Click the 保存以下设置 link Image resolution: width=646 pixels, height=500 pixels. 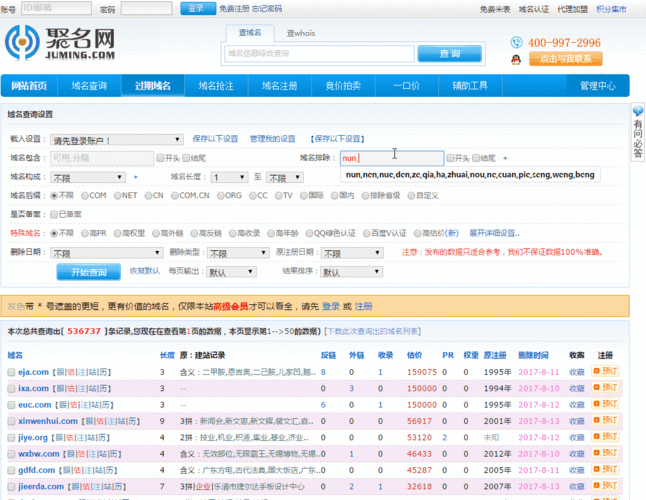[x=215, y=139]
